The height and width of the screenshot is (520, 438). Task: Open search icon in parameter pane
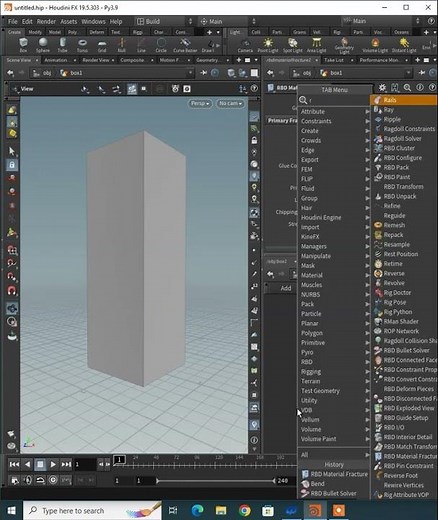click(407, 88)
